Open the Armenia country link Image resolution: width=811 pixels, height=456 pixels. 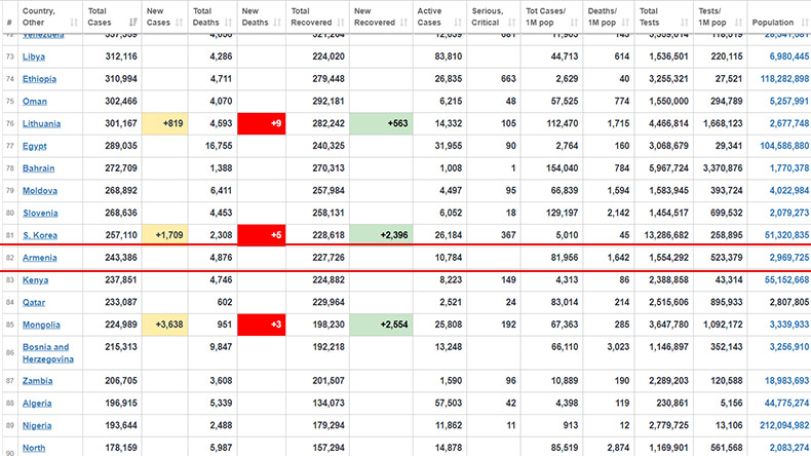pyautogui.click(x=40, y=257)
